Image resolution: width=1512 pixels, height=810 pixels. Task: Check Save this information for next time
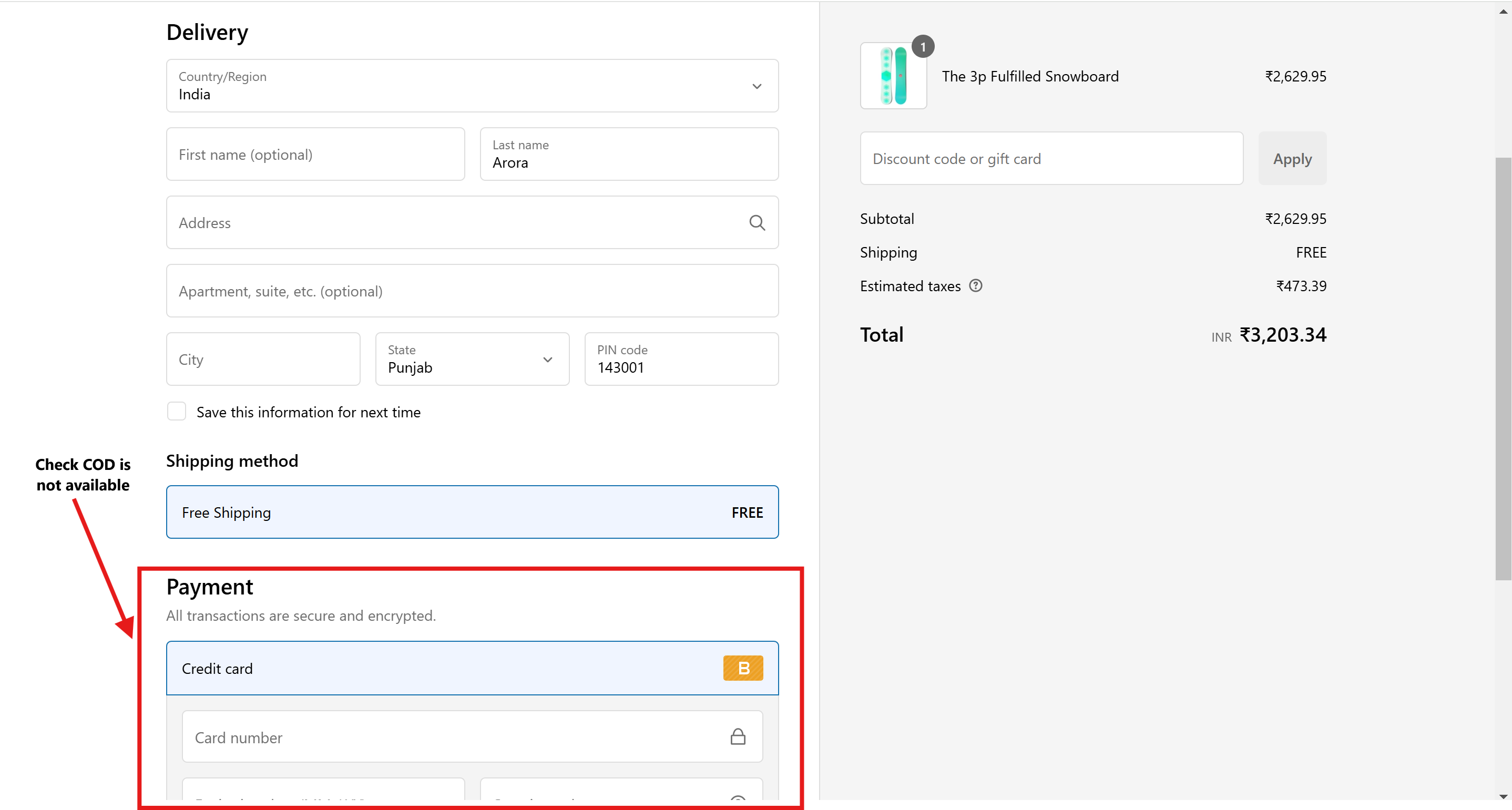pos(177,412)
